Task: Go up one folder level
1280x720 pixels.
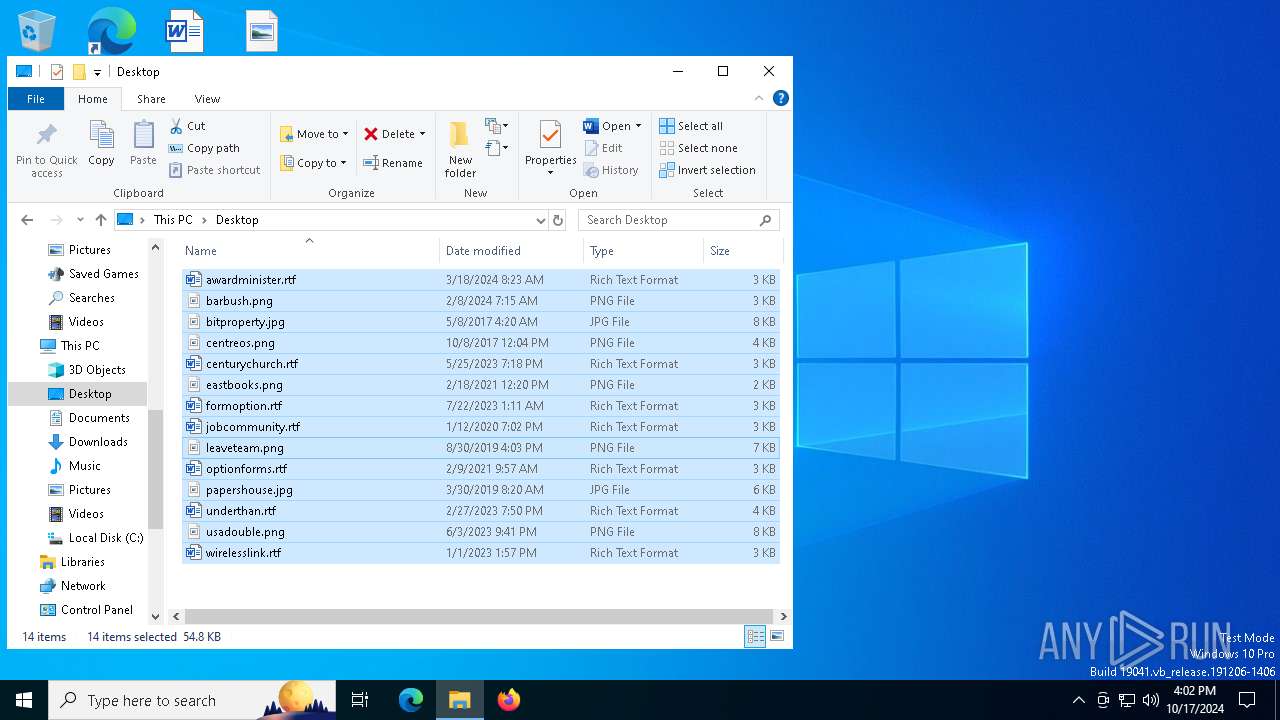Action: pos(100,220)
